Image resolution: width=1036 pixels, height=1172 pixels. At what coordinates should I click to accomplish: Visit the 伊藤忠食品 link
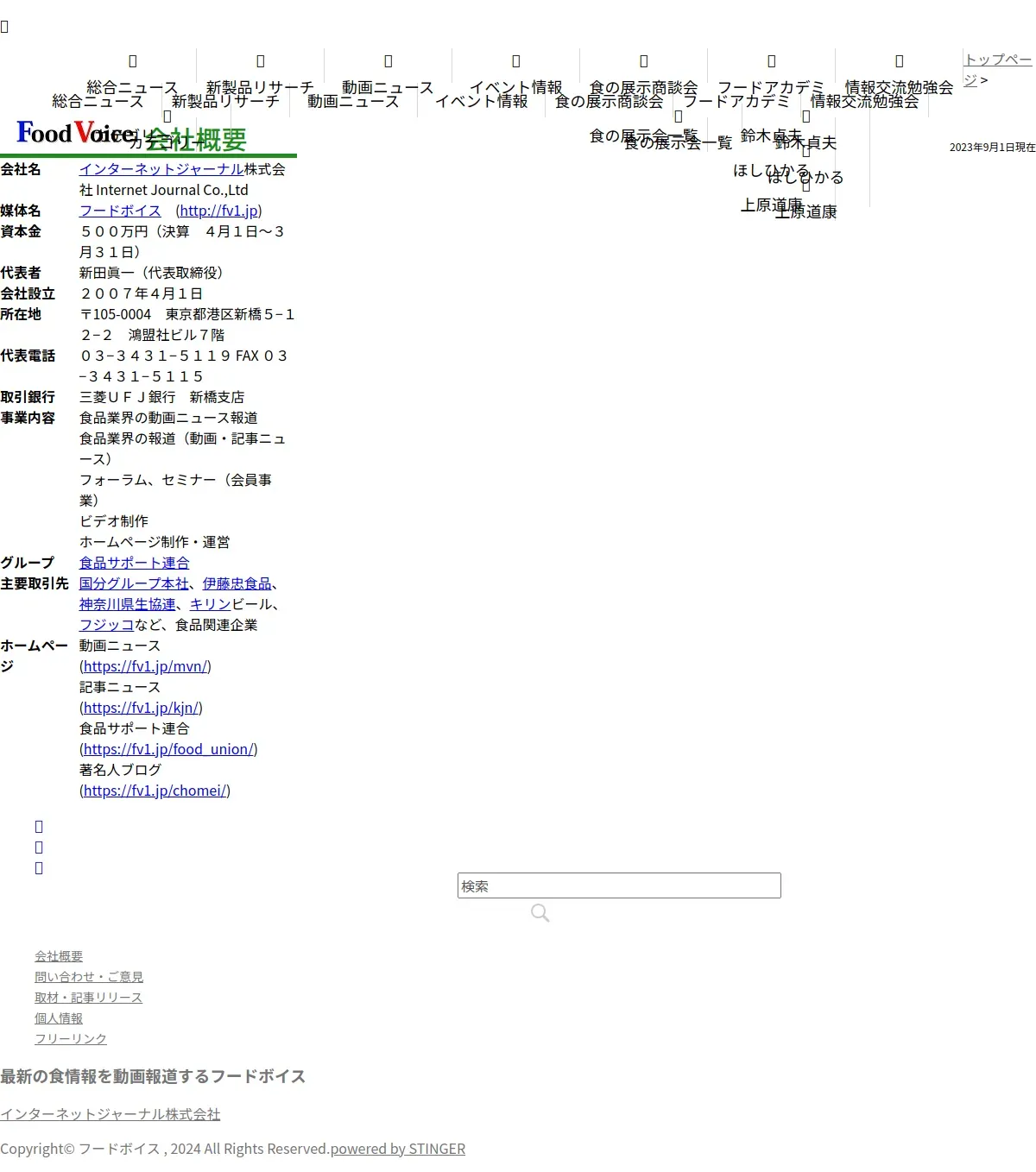(237, 583)
